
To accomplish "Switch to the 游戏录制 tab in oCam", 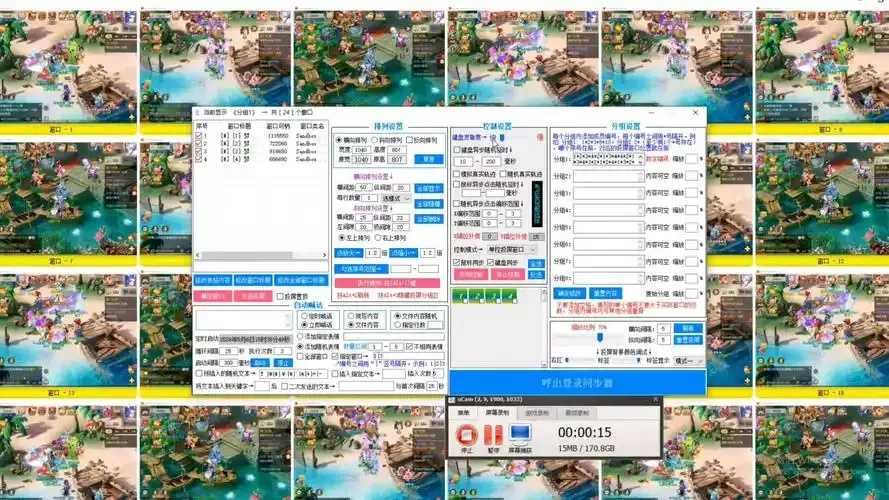I will (x=537, y=413).
